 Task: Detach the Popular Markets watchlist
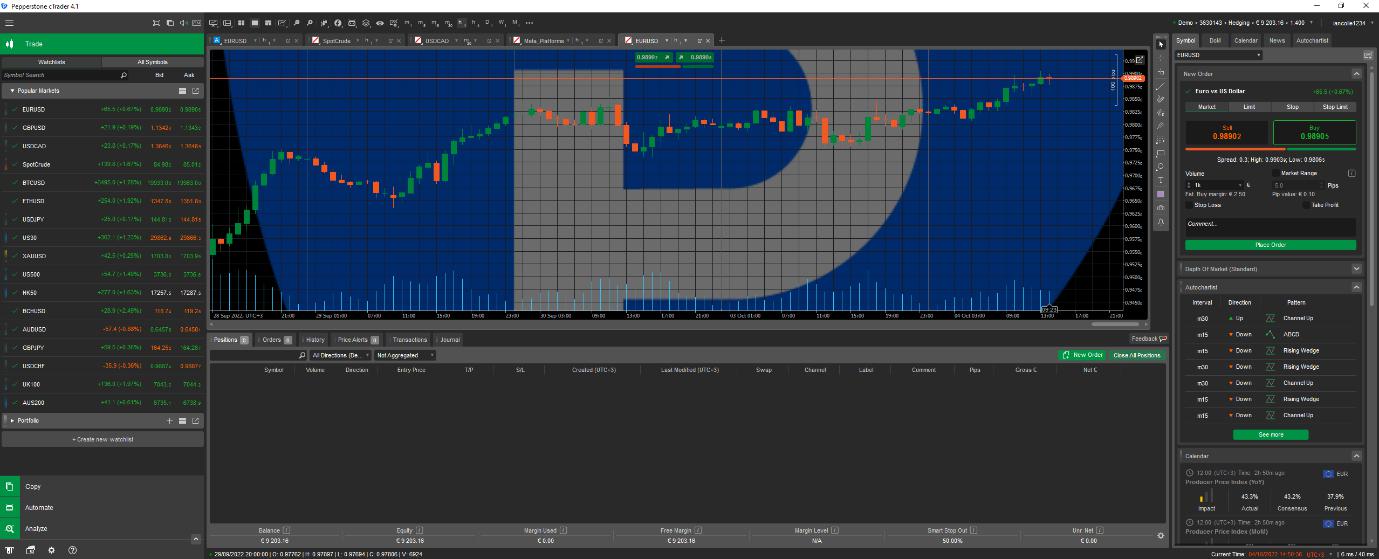pyautogui.click(x=196, y=91)
